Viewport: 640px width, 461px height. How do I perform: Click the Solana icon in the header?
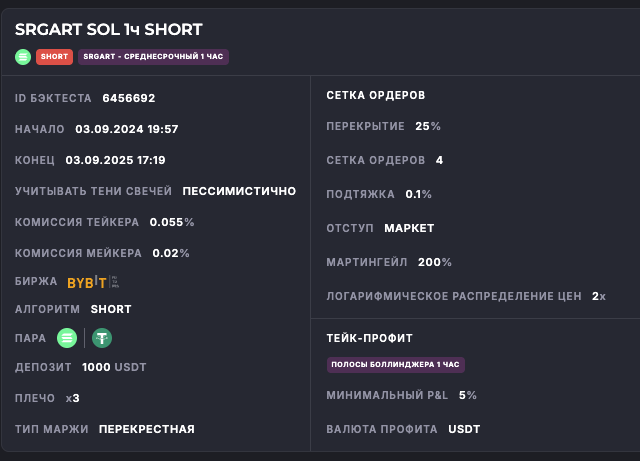pyautogui.click(x=23, y=57)
